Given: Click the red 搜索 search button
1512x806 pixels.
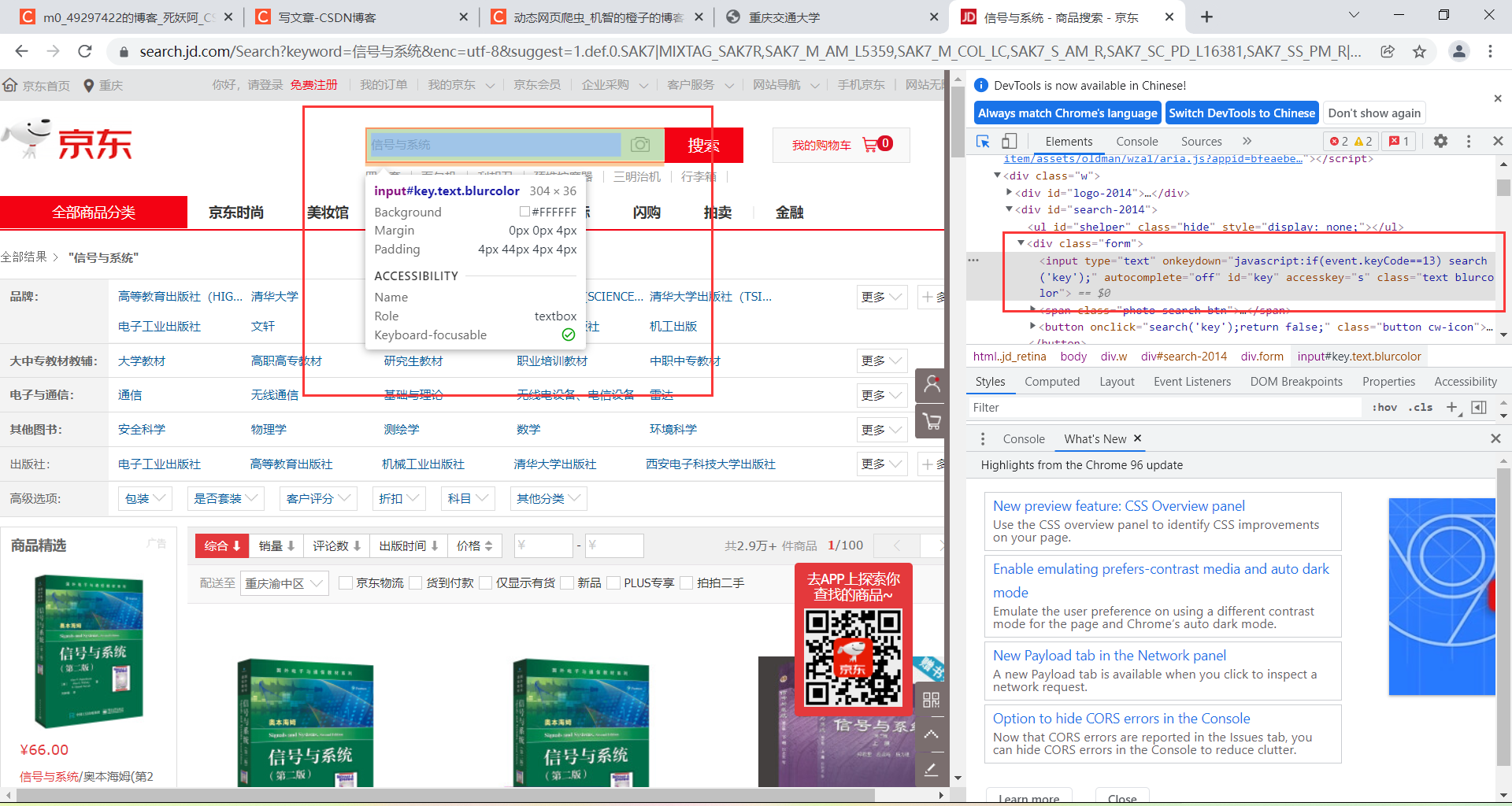Looking at the screenshot, I should click(x=703, y=145).
